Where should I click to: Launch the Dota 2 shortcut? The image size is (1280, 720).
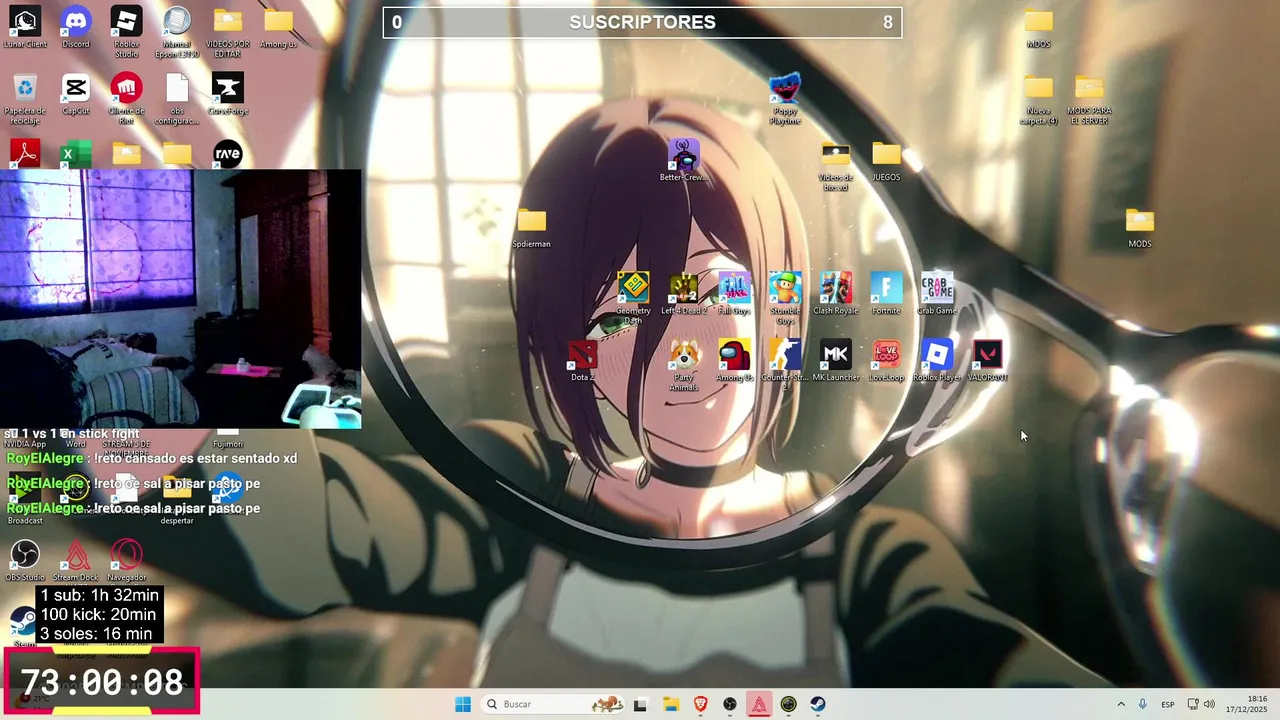tap(582, 360)
